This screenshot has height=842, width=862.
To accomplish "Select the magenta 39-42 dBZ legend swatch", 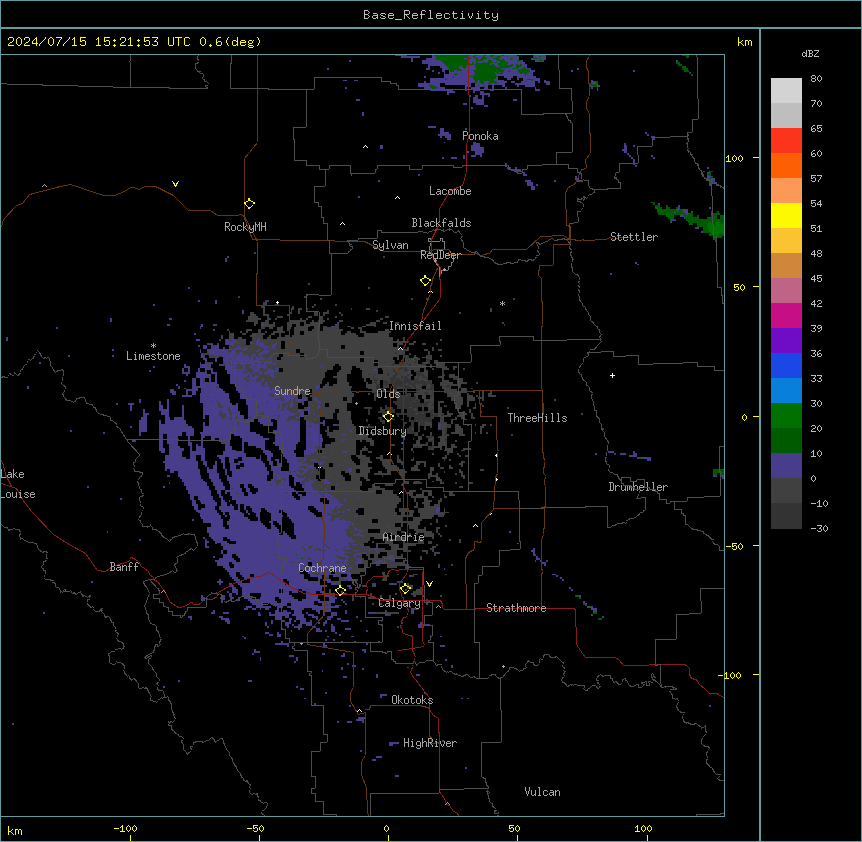I will point(786,315).
